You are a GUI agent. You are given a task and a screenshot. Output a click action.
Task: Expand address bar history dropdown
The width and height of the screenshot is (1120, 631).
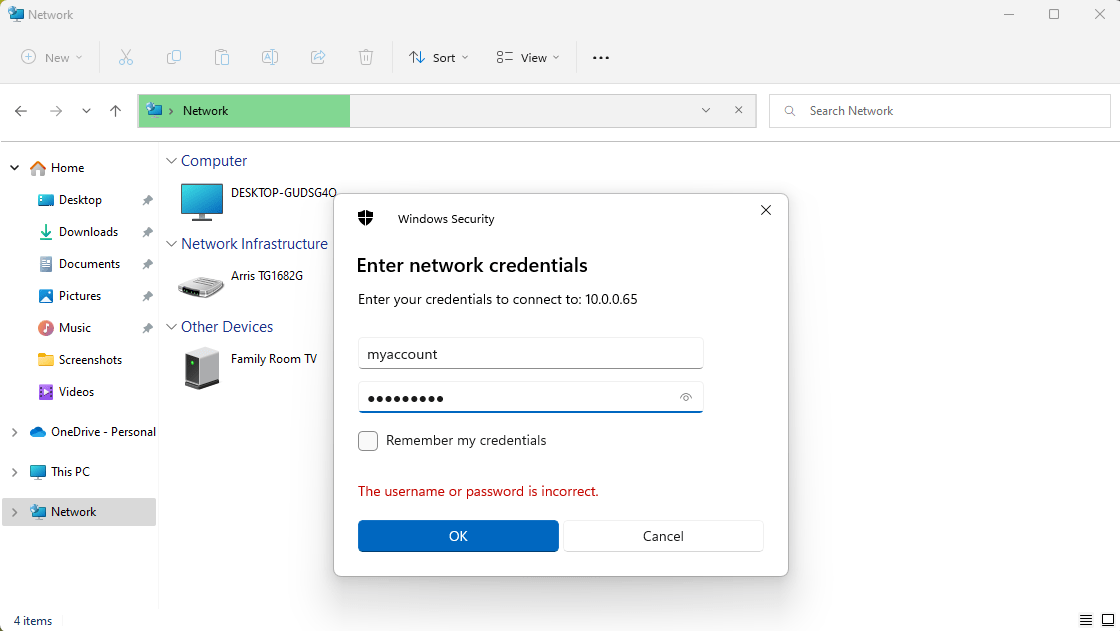coord(706,110)
